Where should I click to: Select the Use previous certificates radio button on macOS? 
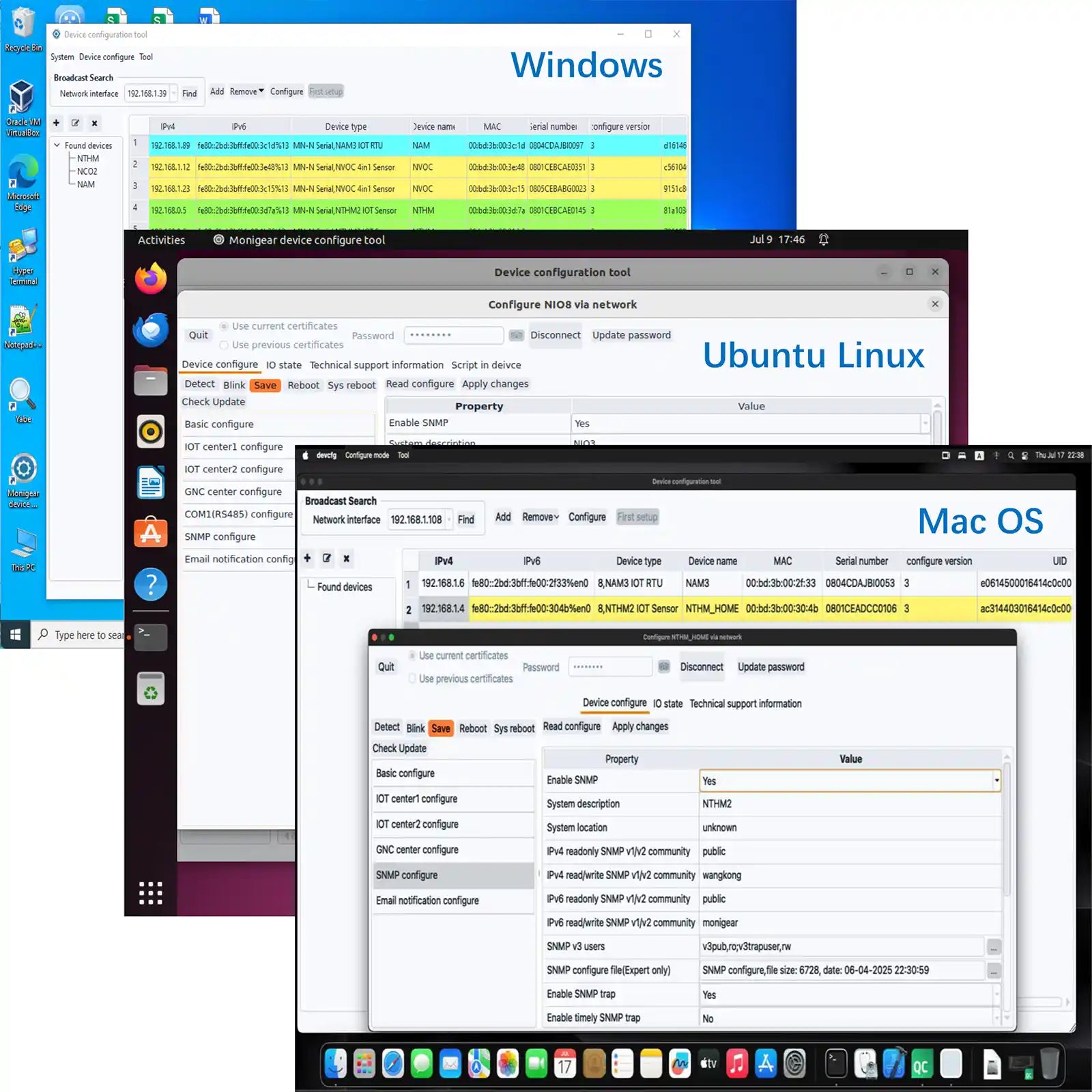coord(412,679)
